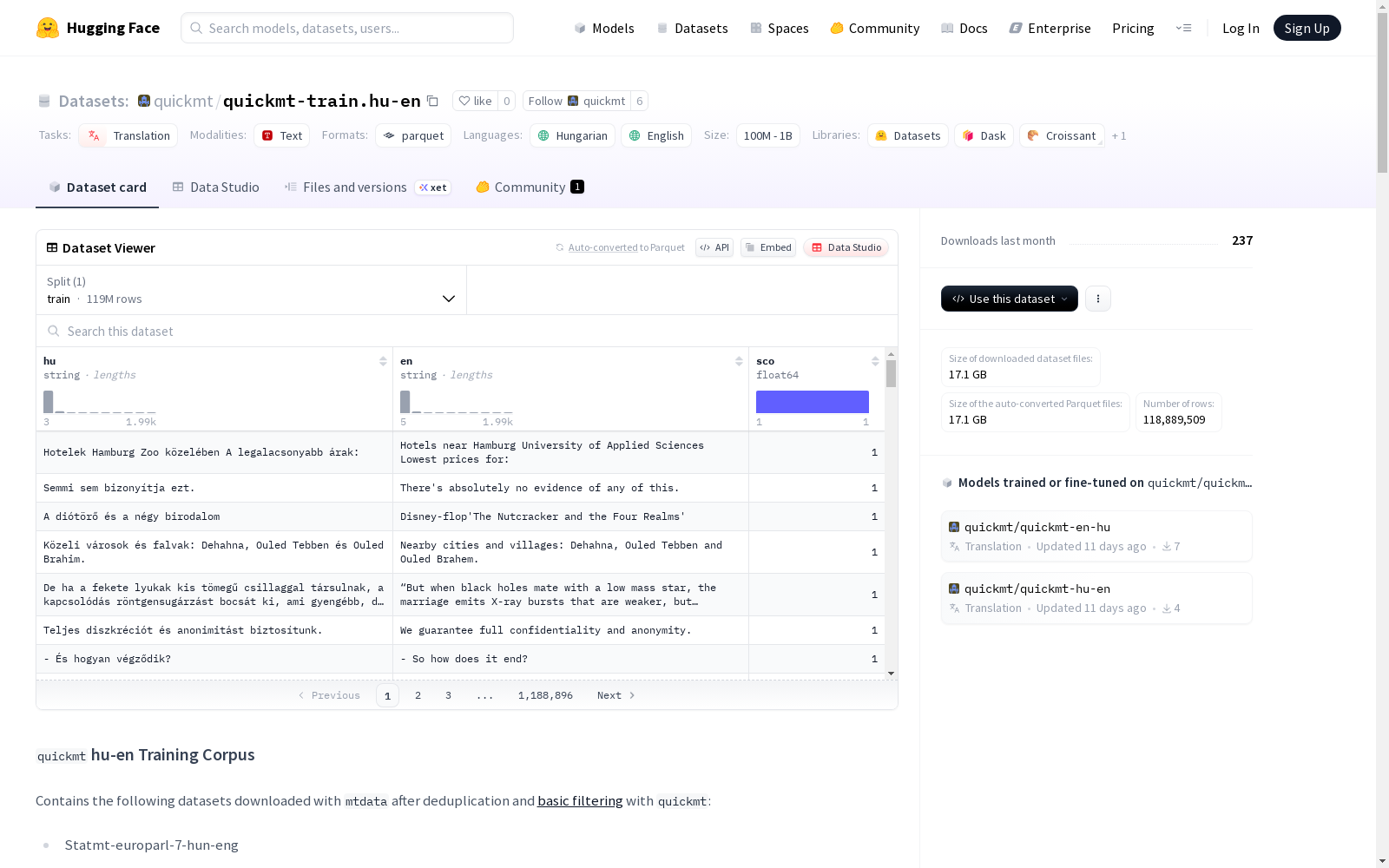
Task: Choose the Dask library tag
Action: [984, 135]
